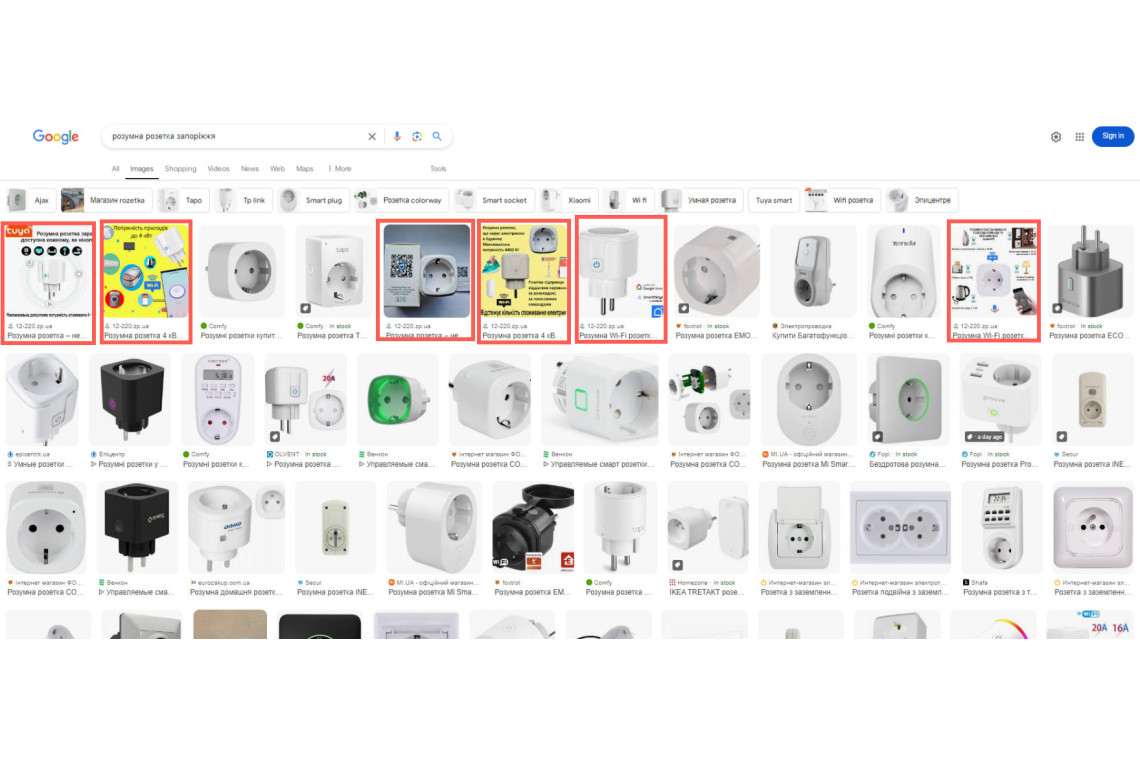Open the Tuya smart socket image result
The height and width of the screenshot is (760, 1140).
point(49,272)
